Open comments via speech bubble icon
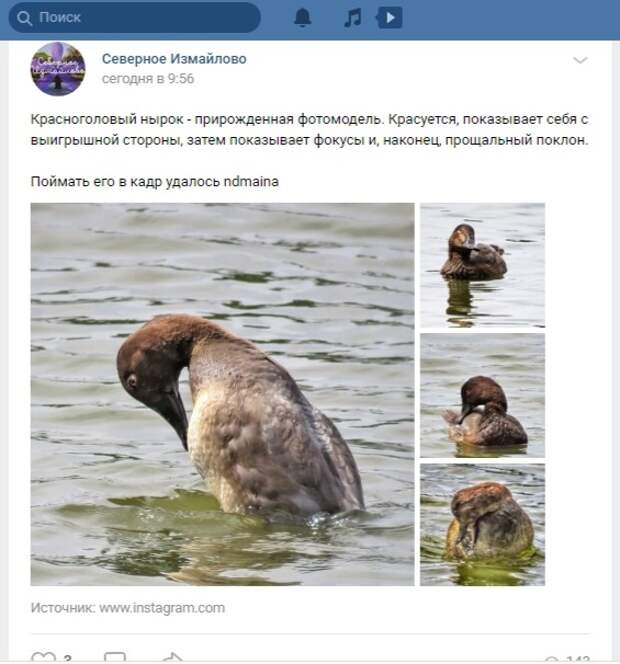The image size is (620, 664). click(115, 658)
